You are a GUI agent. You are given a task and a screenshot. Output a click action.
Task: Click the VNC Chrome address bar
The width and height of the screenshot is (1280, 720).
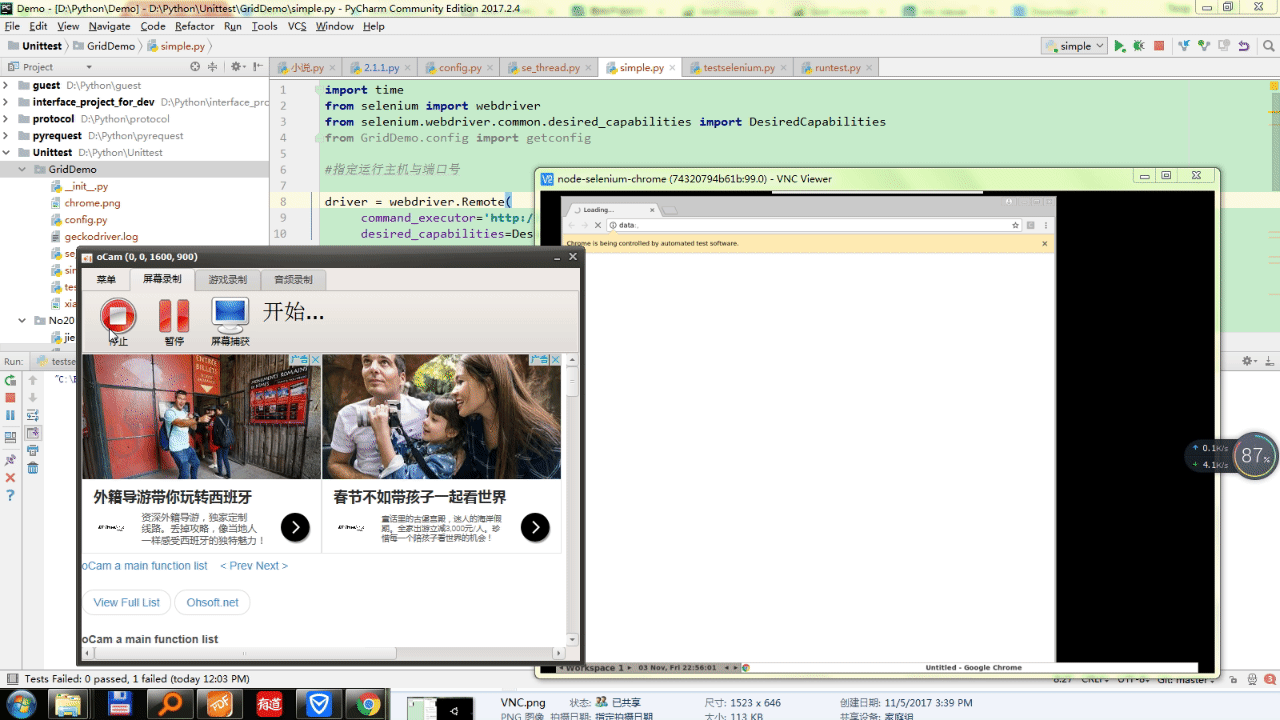pyautogui.click(x=810, y=225)
